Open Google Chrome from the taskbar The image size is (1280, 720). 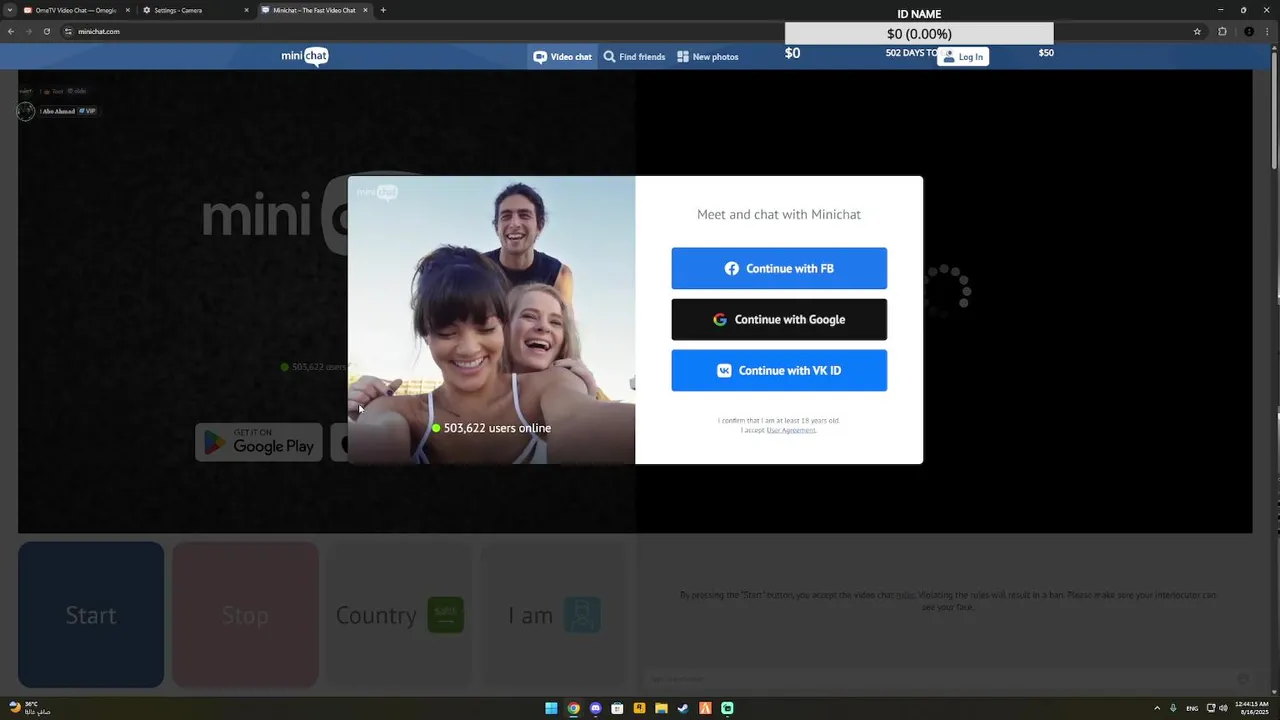573,708
